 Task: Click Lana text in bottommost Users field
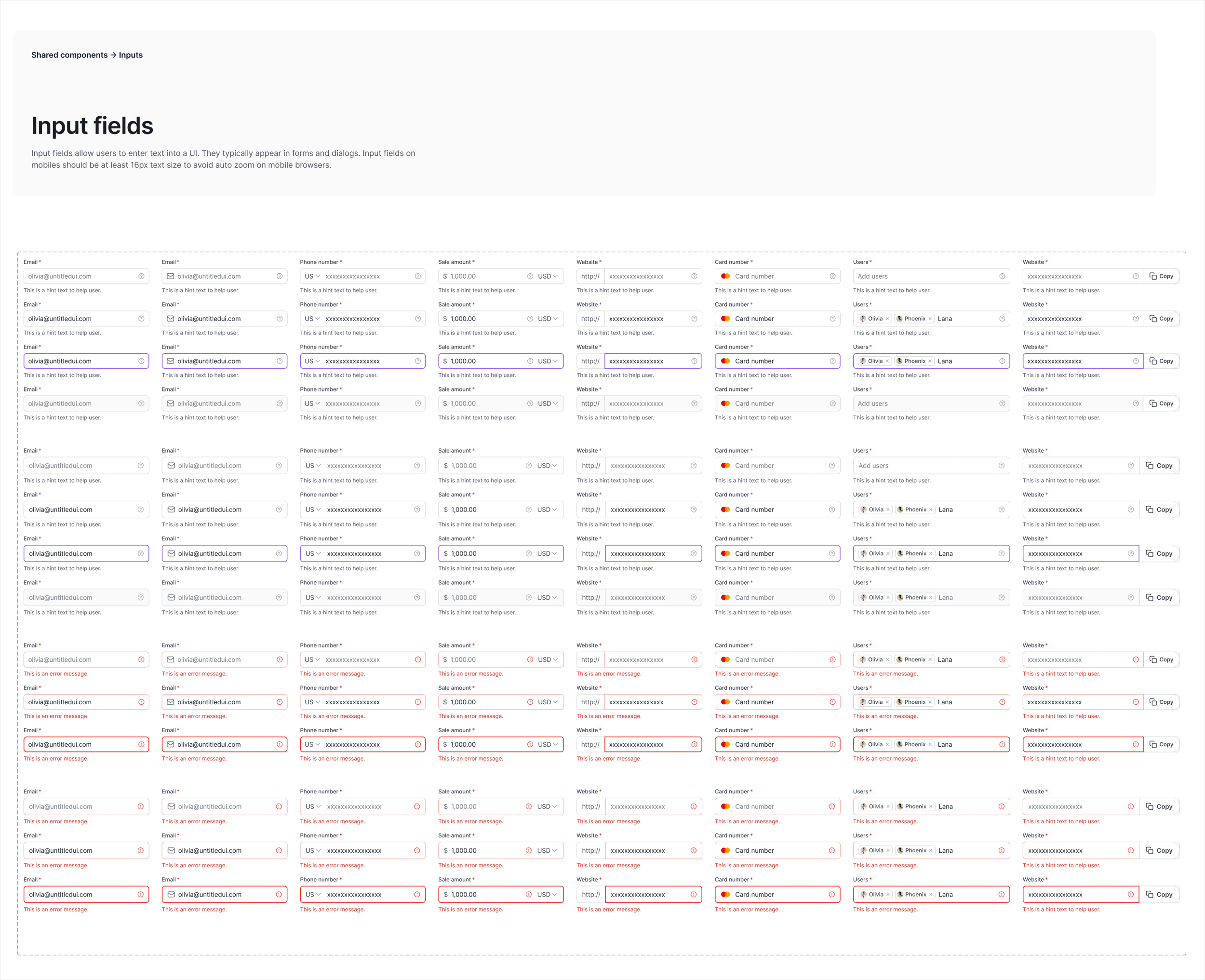click(945, 894)
